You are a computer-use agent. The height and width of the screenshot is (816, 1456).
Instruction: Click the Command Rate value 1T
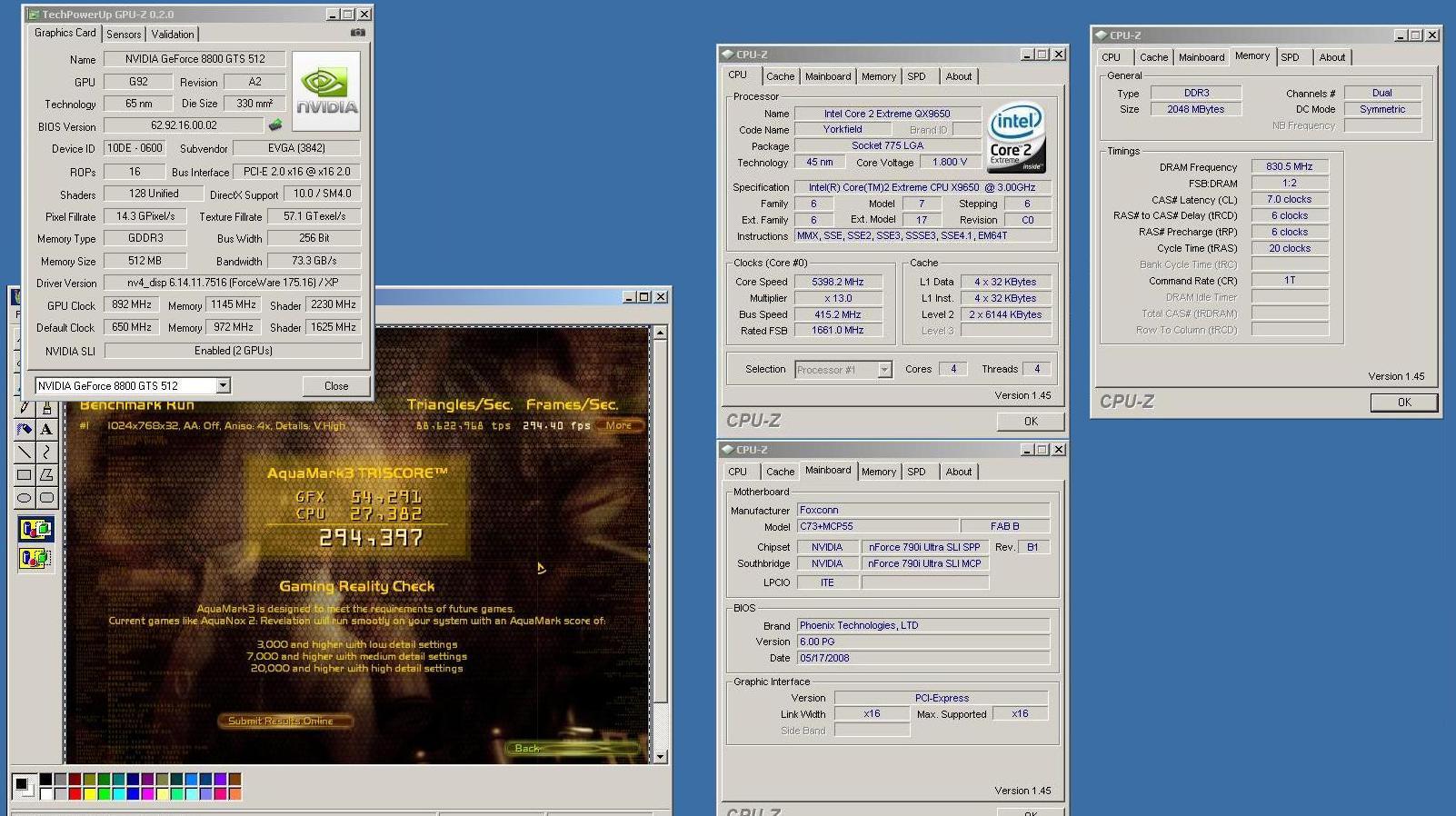pos(1290,280)
